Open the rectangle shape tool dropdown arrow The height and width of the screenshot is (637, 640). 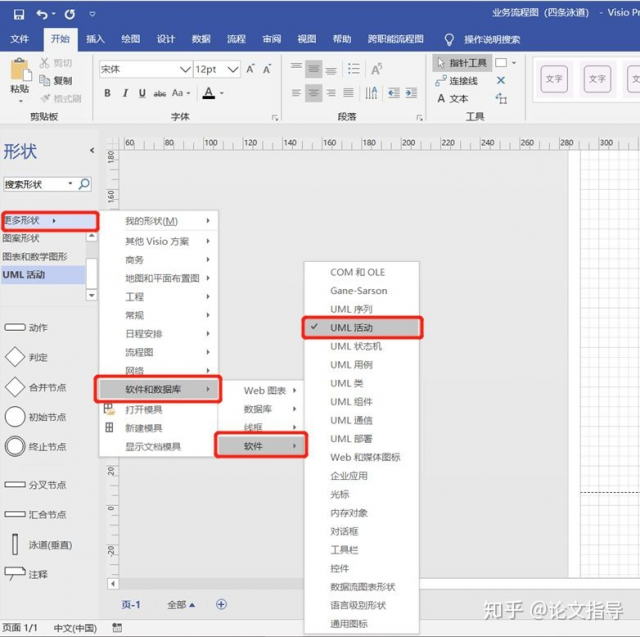[514, 63]
